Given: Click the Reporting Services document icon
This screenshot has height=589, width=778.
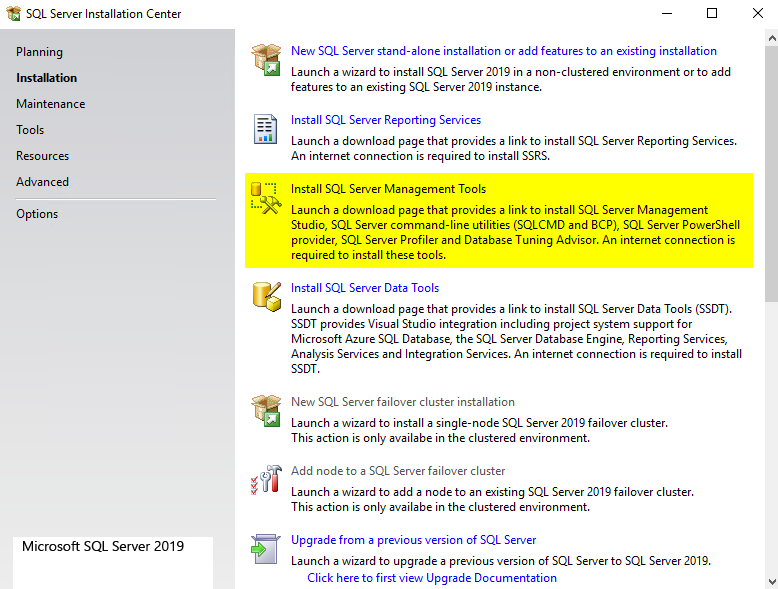Looking at the screenshot, I should pyautogui.click(x=266, y=129).
